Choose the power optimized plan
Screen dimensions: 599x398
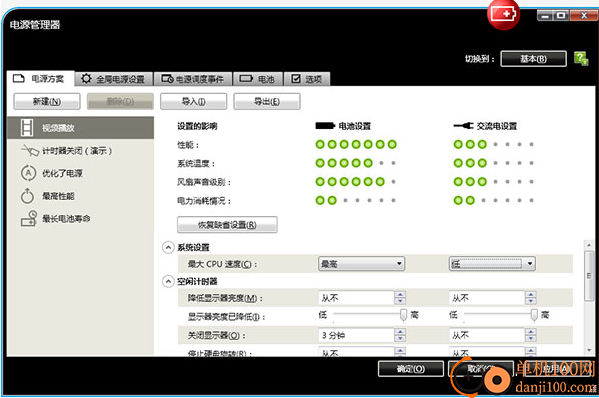[81, 173]
